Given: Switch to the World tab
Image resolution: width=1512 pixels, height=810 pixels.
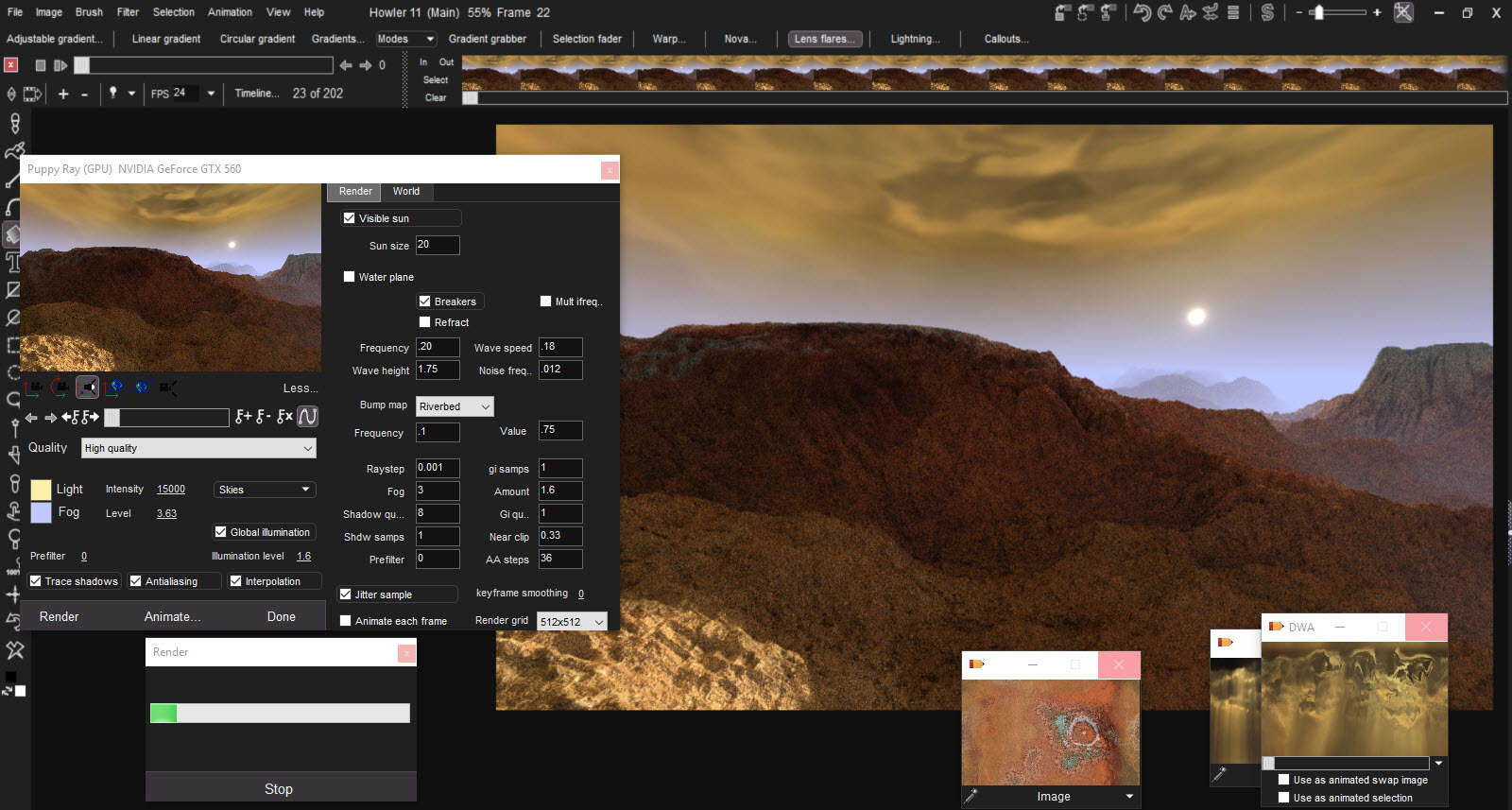Looking at the screenshot, I should tap(406, 192).
